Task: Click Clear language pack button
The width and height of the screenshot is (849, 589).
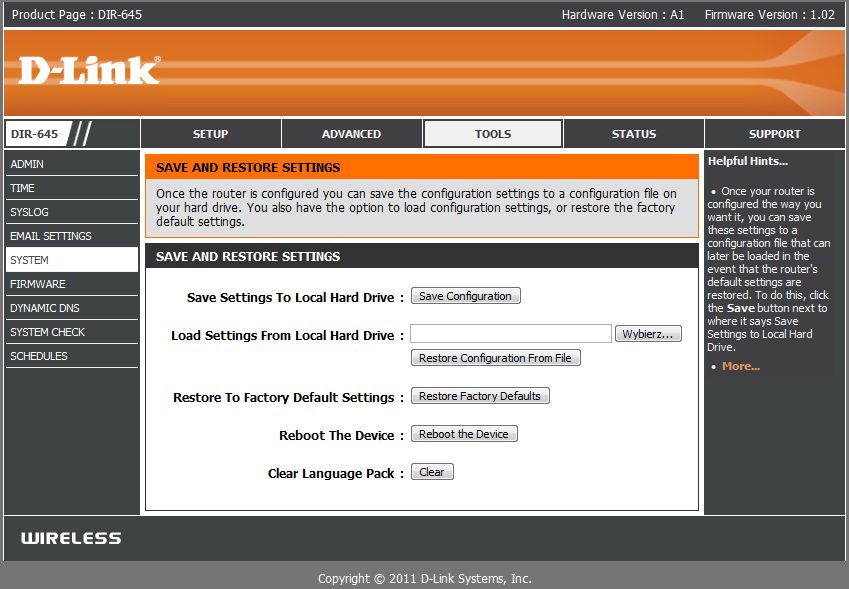Action: [432, 472]
